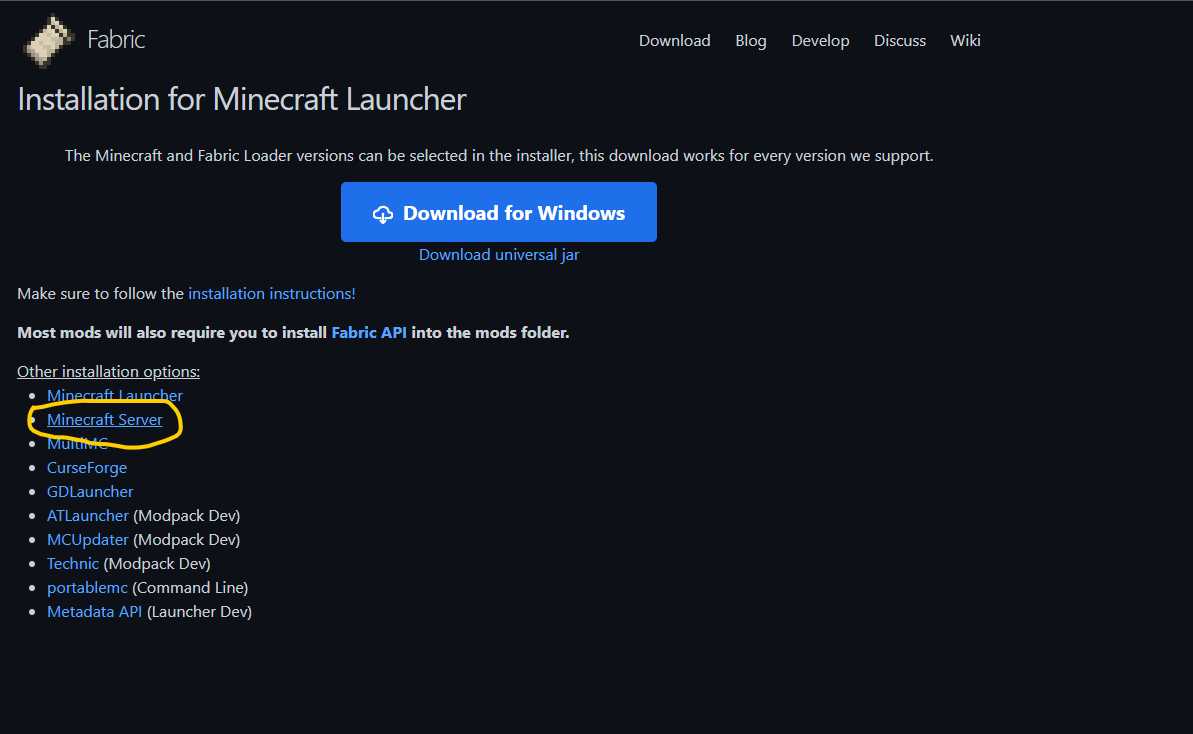Screen dimensions: 1193x734
Task: Choose the Minecraft Server install option
Action: click(105, 420)
